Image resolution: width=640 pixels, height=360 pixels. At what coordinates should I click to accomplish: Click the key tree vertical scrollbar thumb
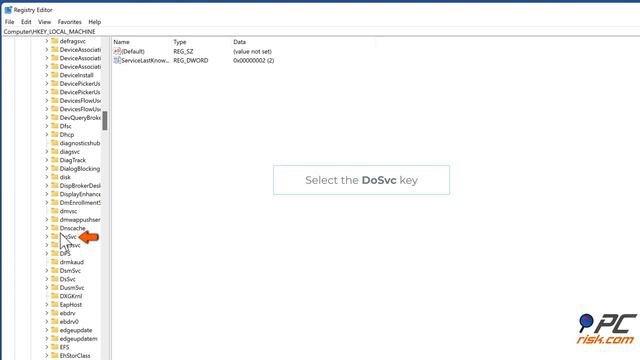(105, 121)
